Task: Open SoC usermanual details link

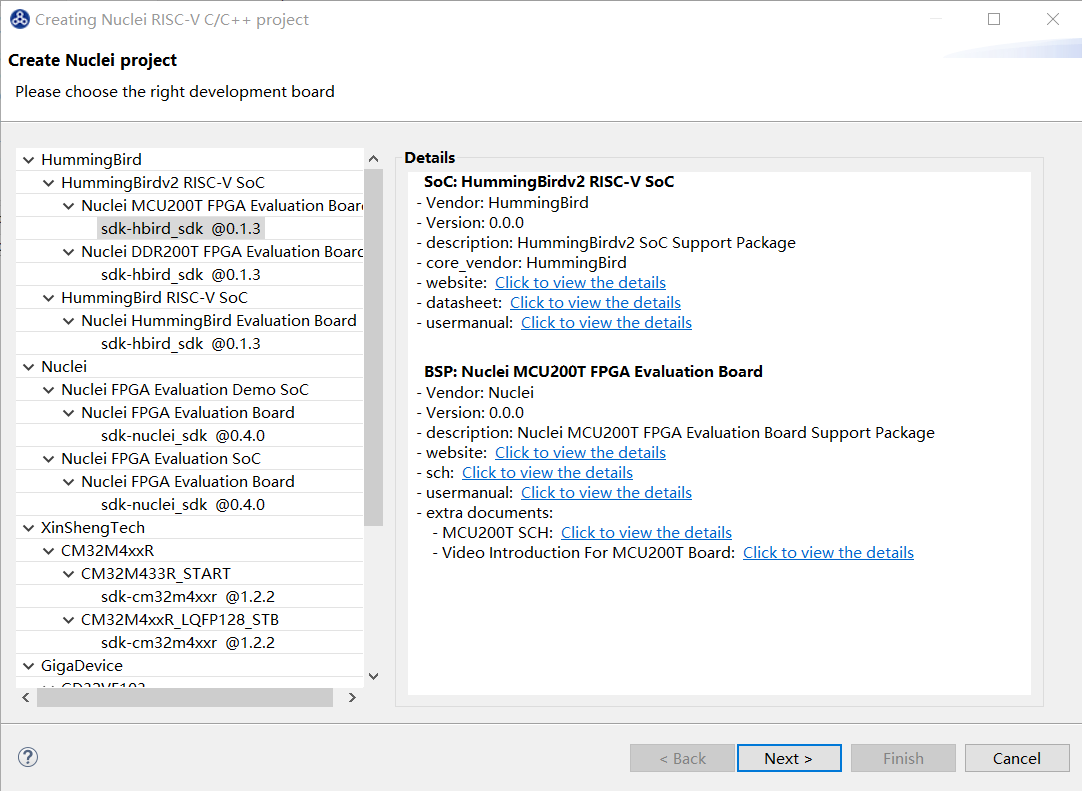Action: [x=607, y=322]
